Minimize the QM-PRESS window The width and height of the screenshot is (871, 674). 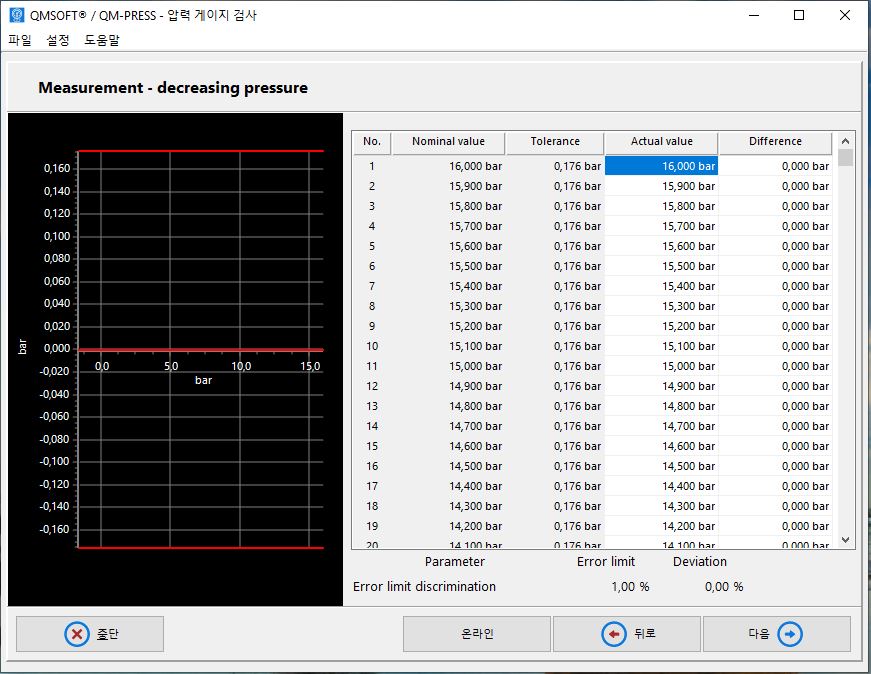tap(754, 15)
